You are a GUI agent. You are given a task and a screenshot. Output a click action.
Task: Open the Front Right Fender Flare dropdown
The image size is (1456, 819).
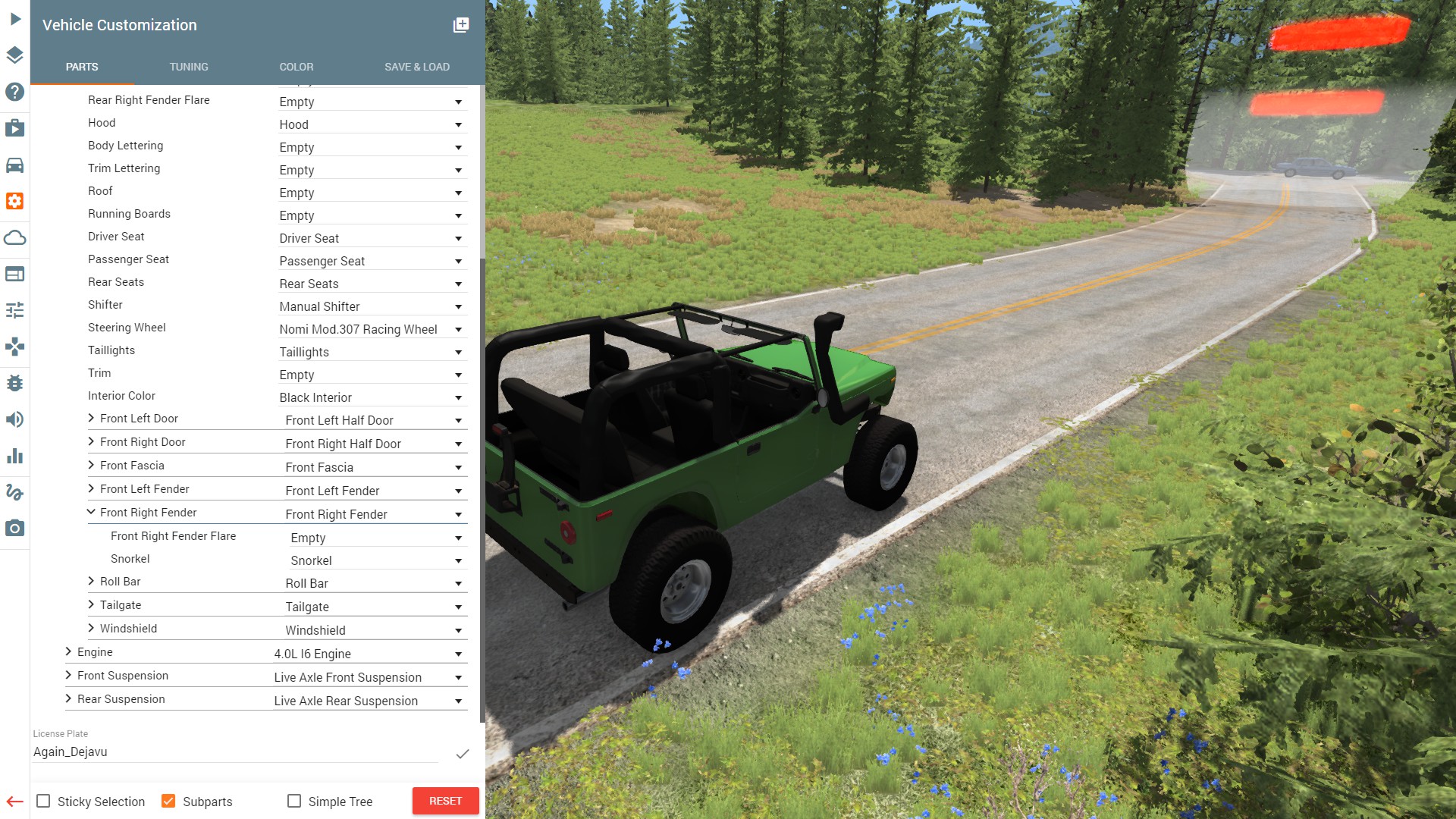378,538
